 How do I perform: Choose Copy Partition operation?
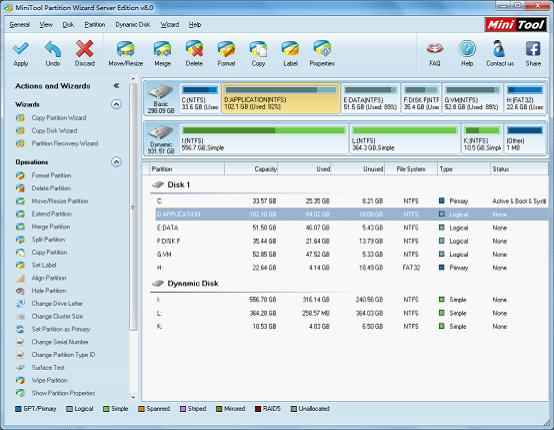point(49,252)
